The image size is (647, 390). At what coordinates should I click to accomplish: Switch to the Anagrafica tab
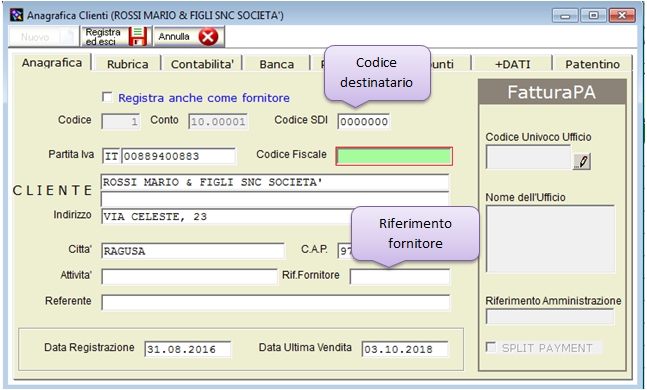[52, 63]
